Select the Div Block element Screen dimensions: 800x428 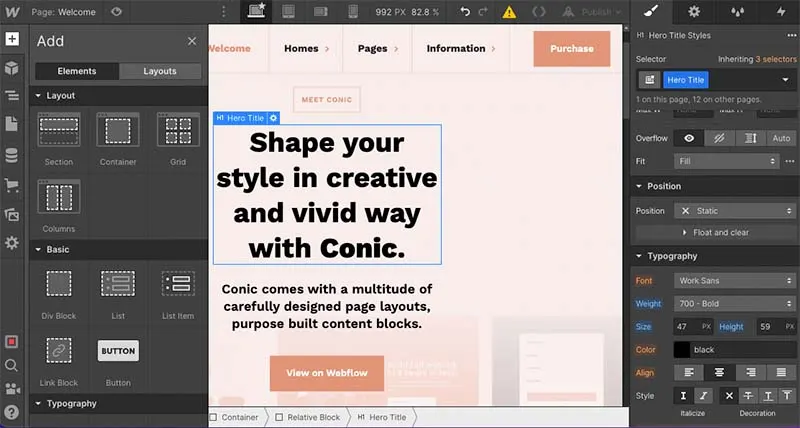pyautogui.click(x=59, y=294)
